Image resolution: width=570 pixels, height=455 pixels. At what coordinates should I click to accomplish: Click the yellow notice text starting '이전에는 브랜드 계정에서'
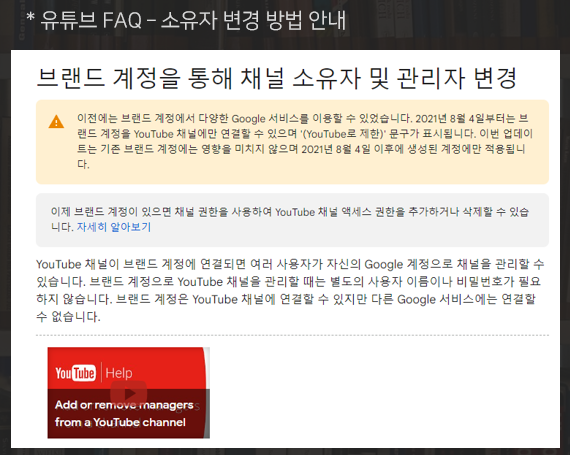(305, 141)
